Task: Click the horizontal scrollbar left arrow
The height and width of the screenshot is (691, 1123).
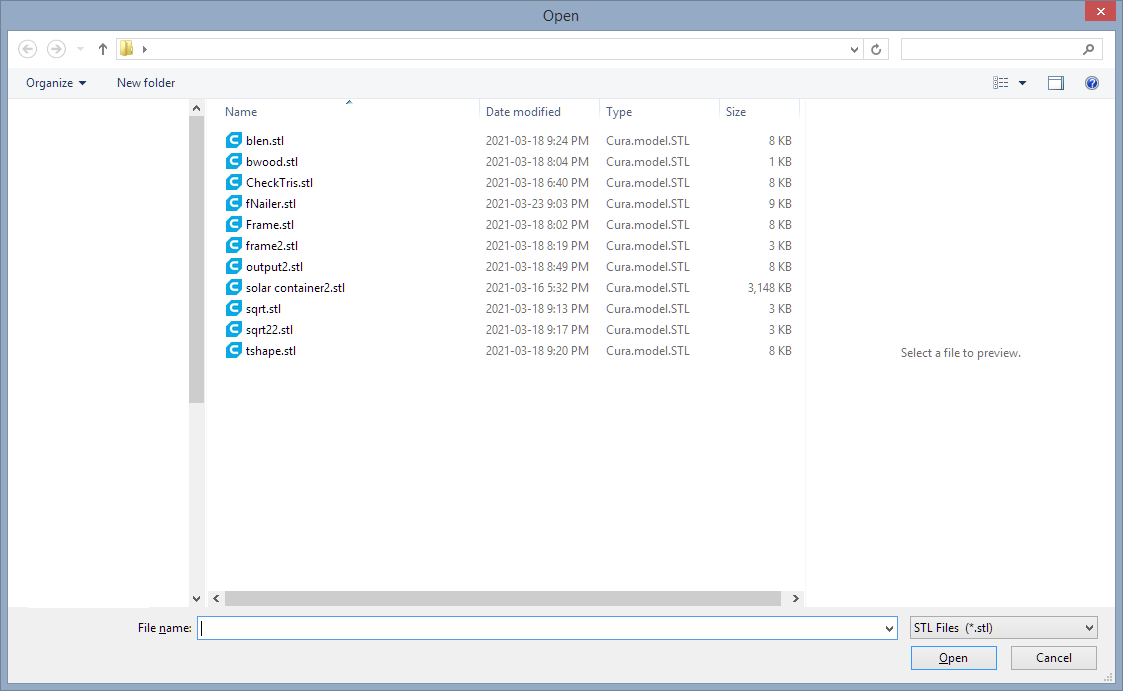Action: coord(216,599)
